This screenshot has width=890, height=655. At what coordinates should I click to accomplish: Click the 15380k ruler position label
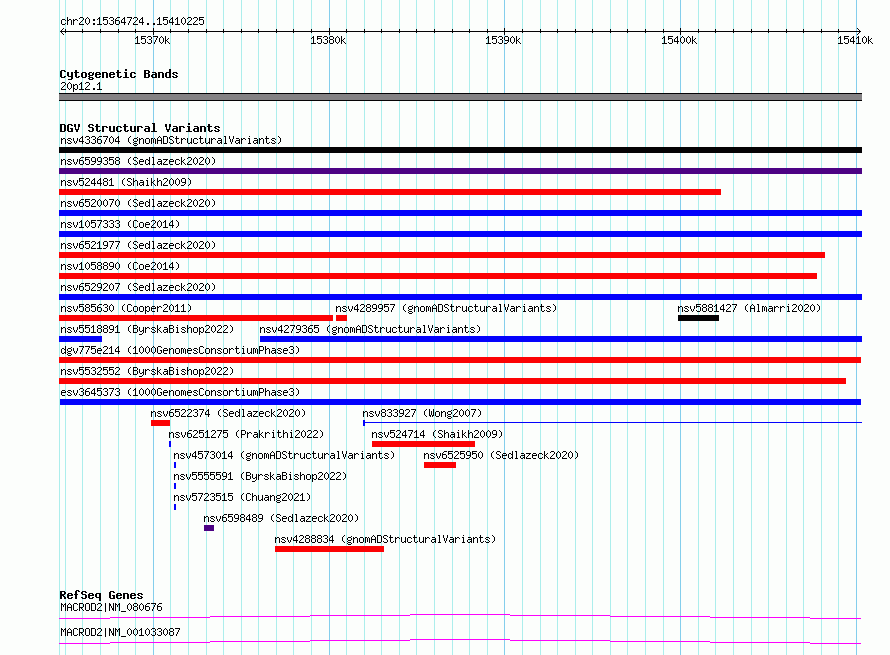point(328,40)
